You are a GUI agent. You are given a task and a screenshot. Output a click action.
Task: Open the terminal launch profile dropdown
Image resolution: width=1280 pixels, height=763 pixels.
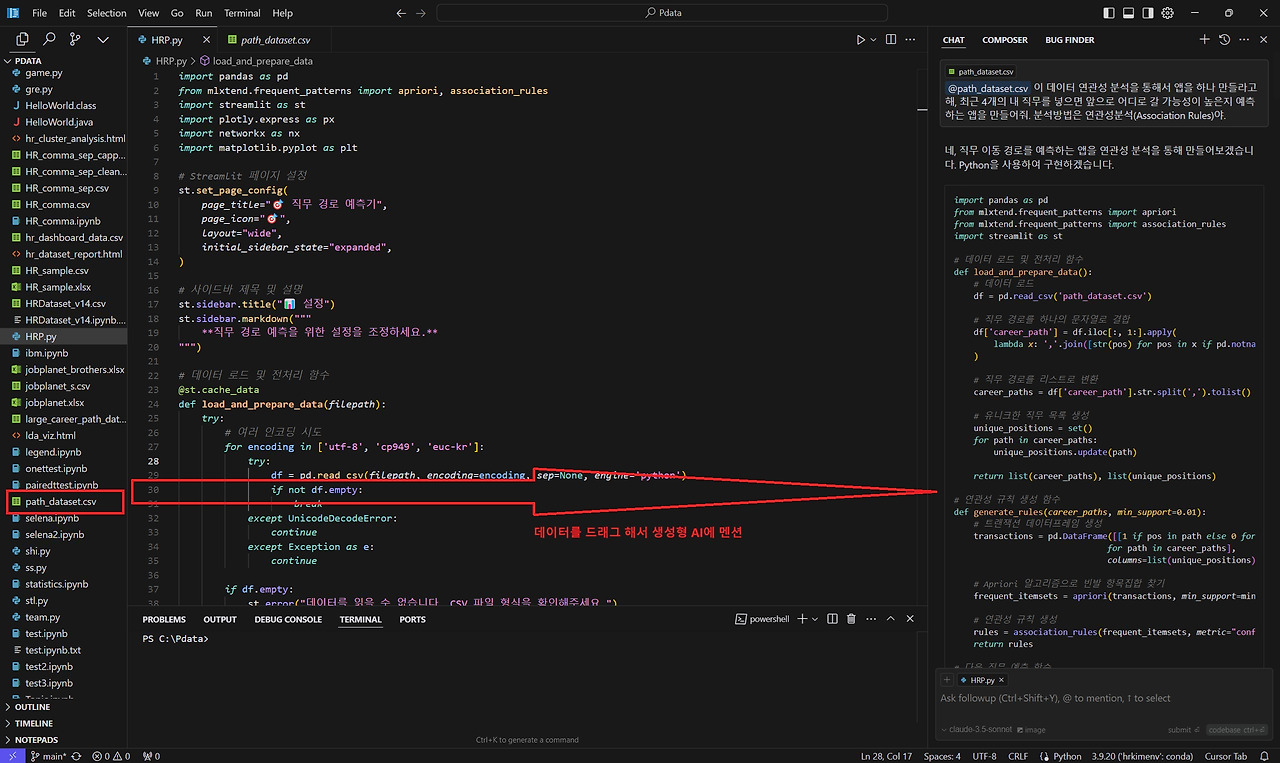point(816,619)
